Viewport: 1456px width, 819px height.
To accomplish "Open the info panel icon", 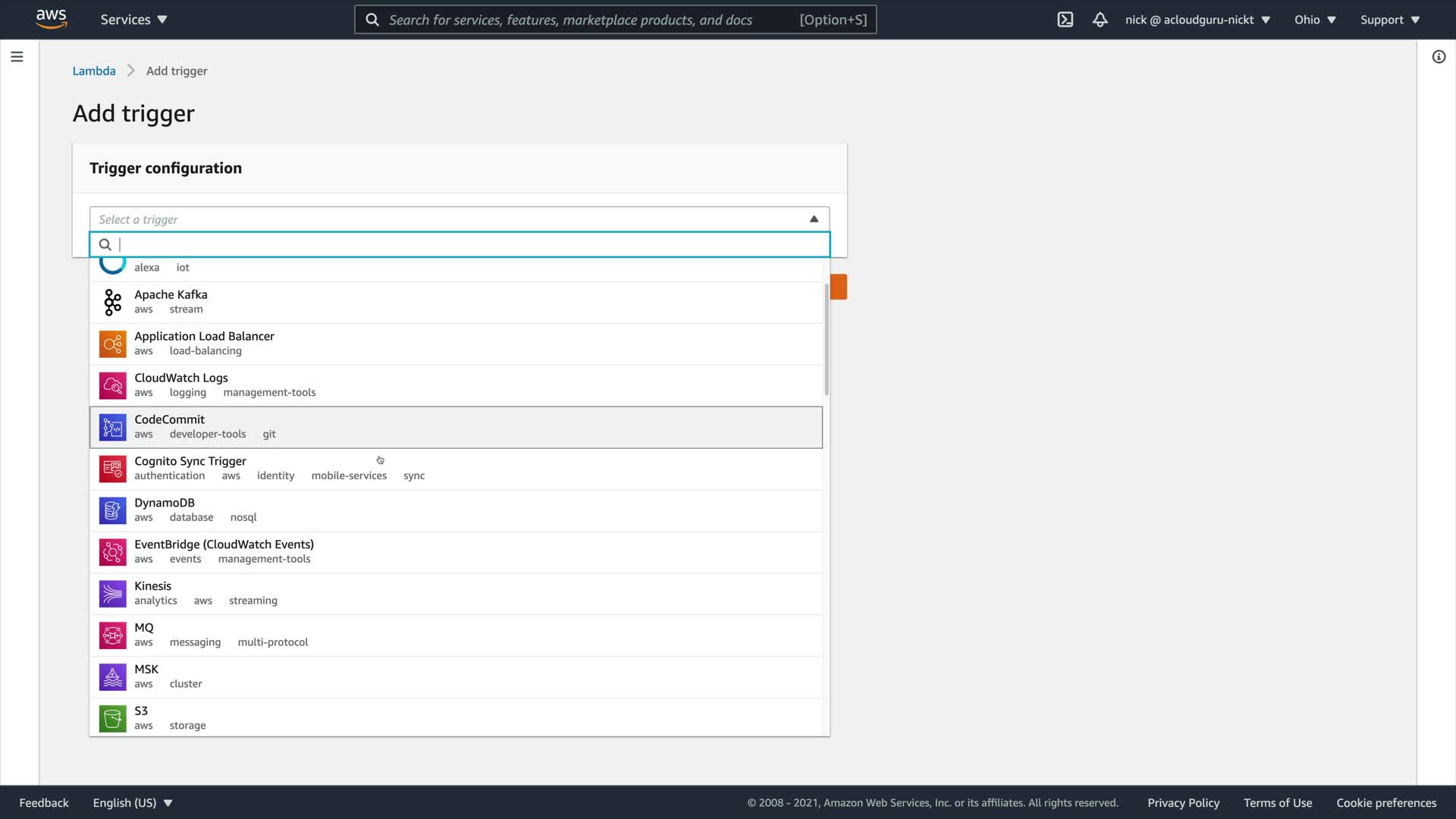I will (1439, 57).
